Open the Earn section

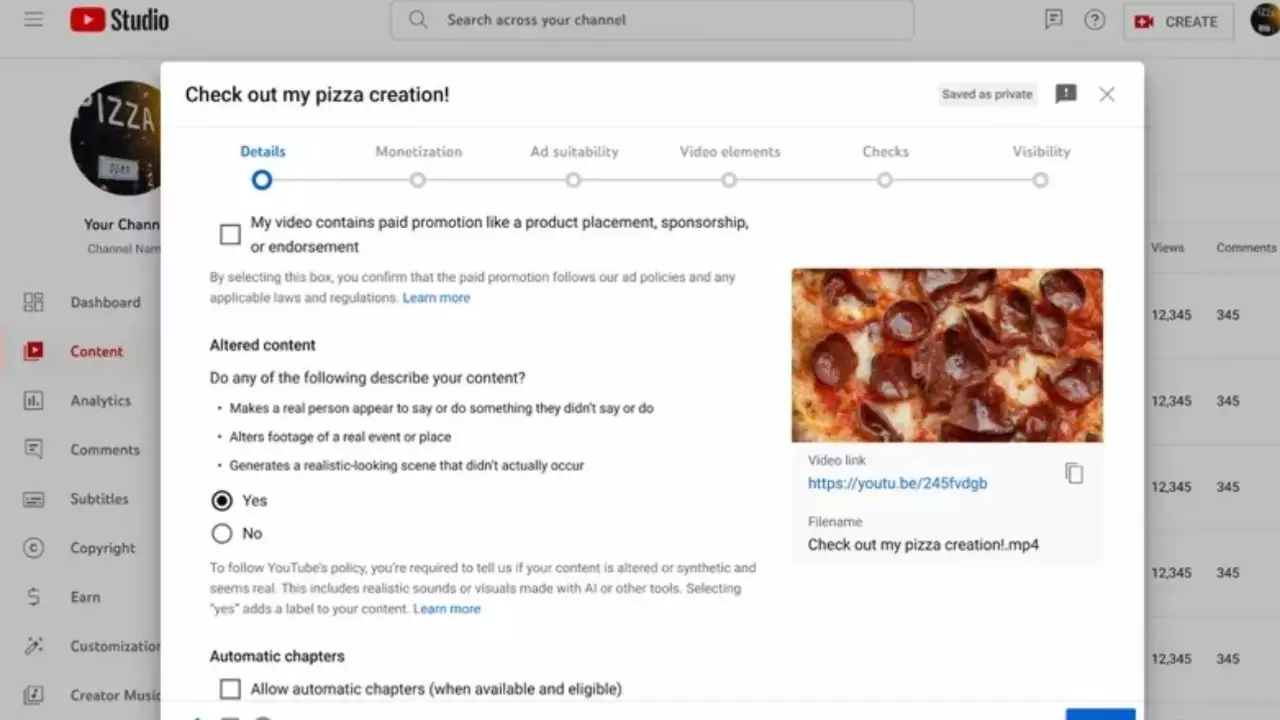tap(85, 597)
